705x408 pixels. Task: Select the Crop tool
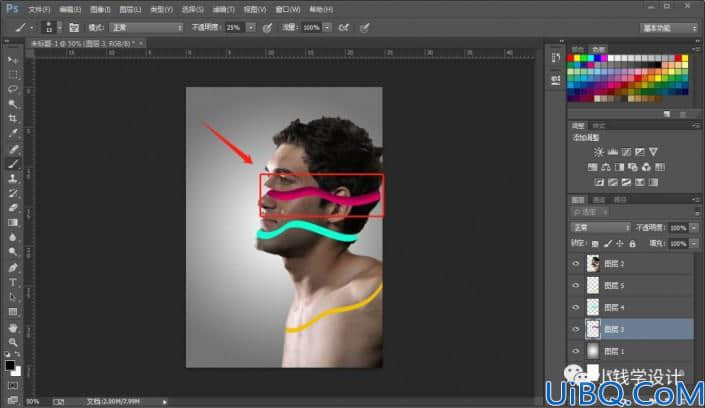(x=13, y=119)
